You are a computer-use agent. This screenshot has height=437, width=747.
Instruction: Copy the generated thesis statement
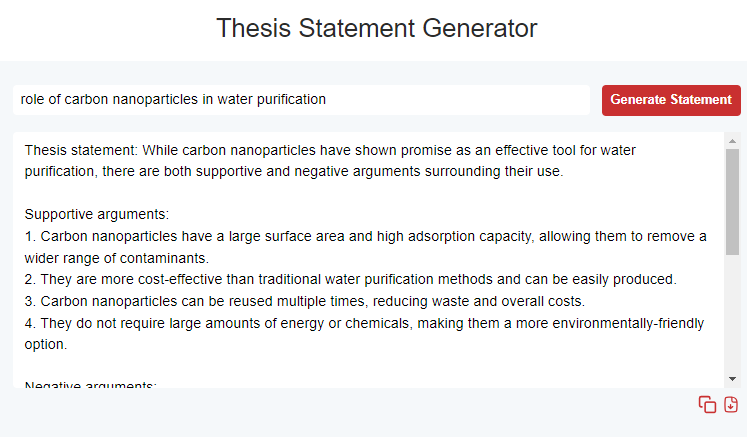(707, 404)
